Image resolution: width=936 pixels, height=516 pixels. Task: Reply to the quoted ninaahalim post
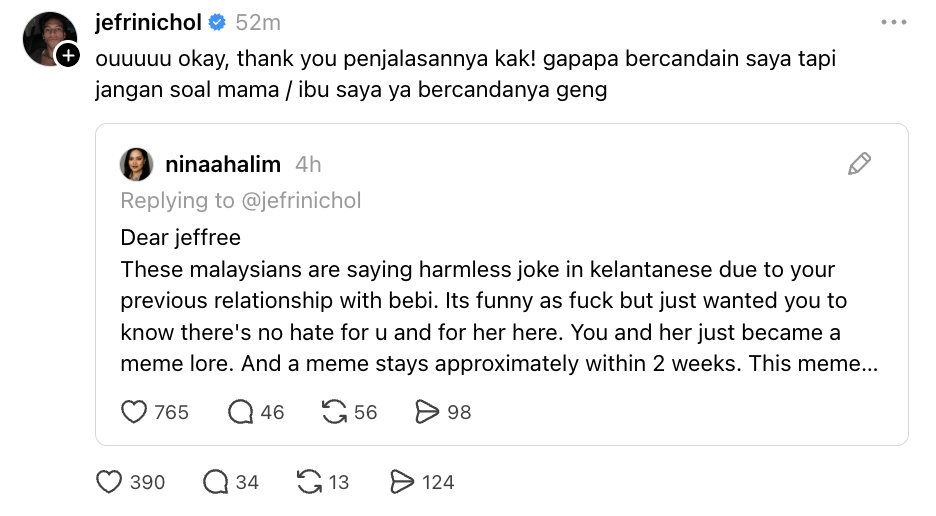tap(240, 411)
